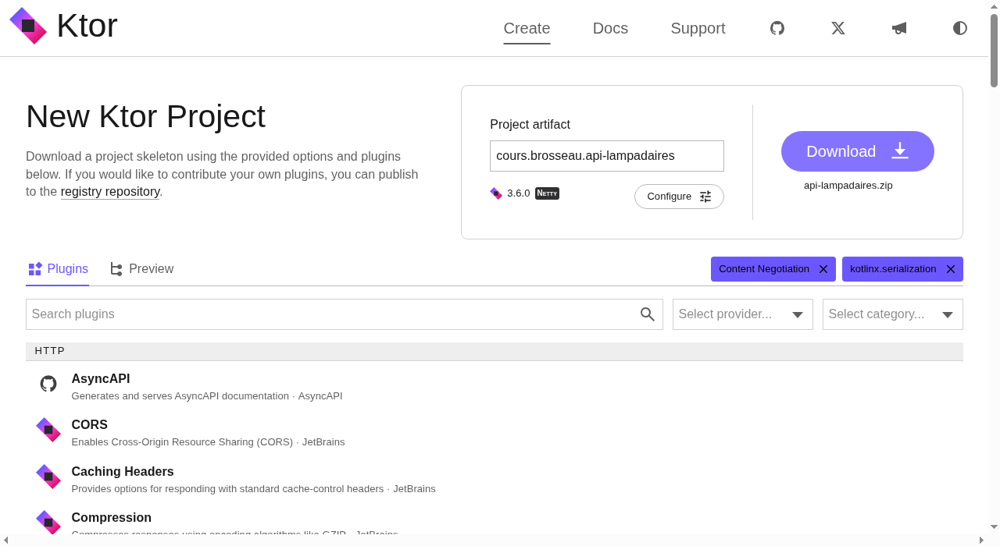Open the Select category dropdown
The height and width of the screenshot is (546, 1000).
892,314
